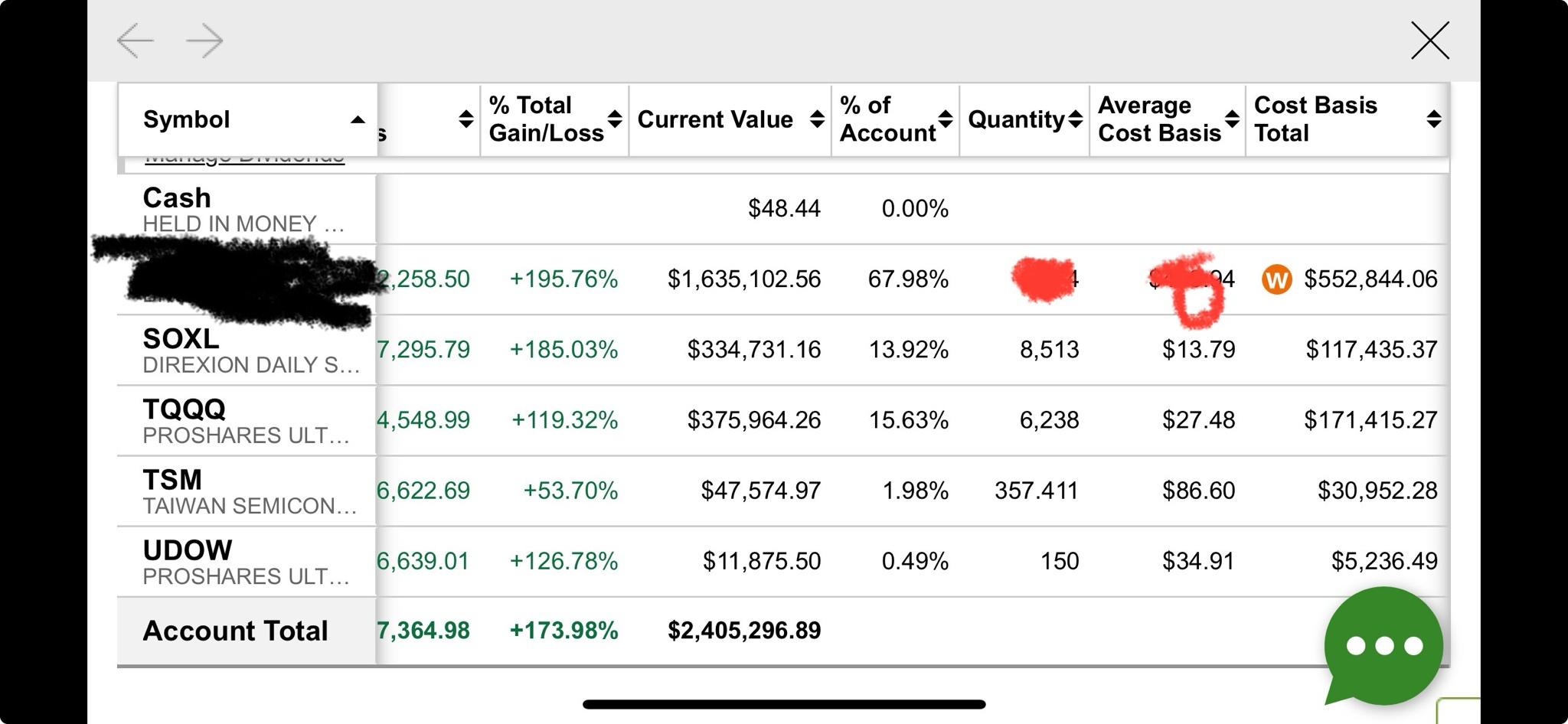This screenshot has height=724, width=1568.
Task: Click cost basis total $552,844.06
Action: point(1370,279)
